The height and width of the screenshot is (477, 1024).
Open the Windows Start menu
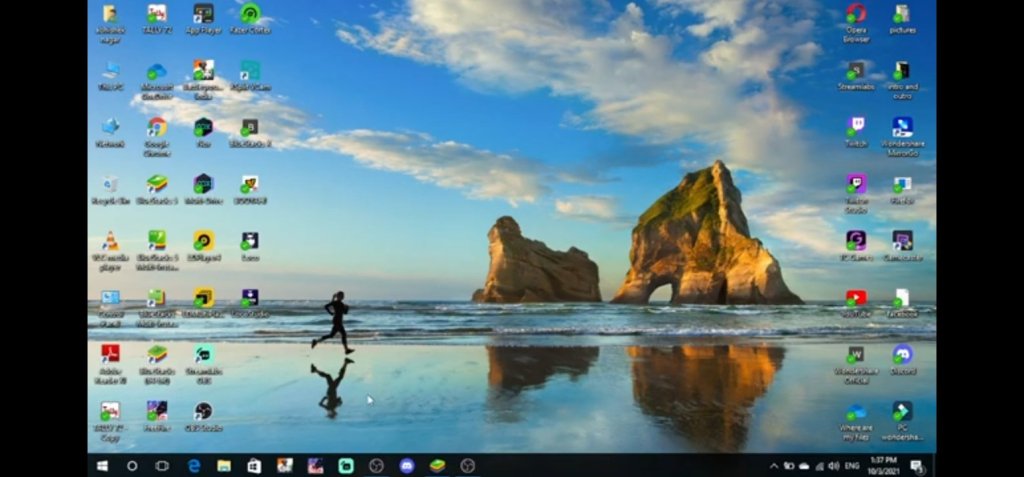tap(102, 466)
